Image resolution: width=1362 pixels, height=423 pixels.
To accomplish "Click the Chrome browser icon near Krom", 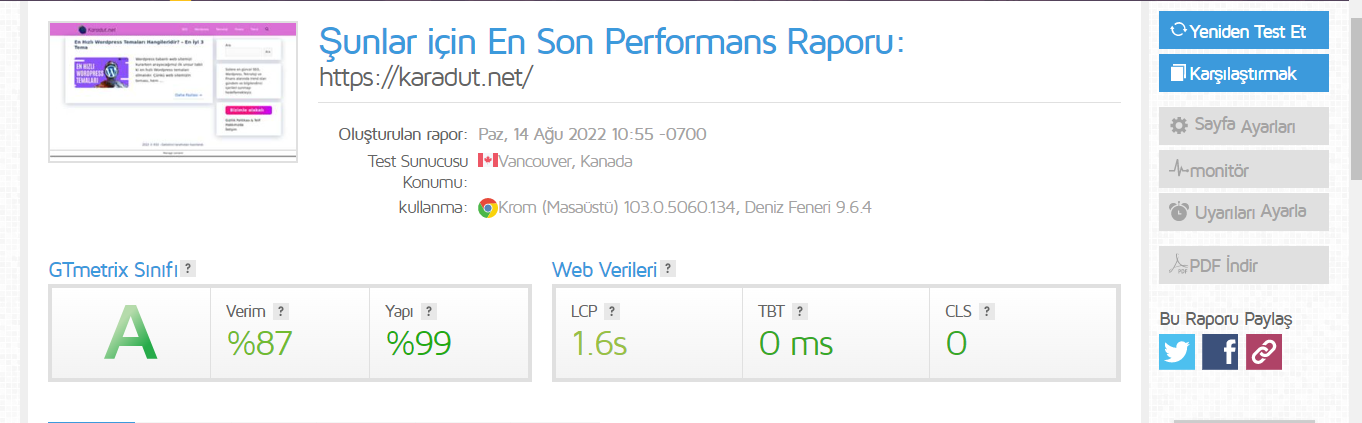I will [x=488, y=208].
